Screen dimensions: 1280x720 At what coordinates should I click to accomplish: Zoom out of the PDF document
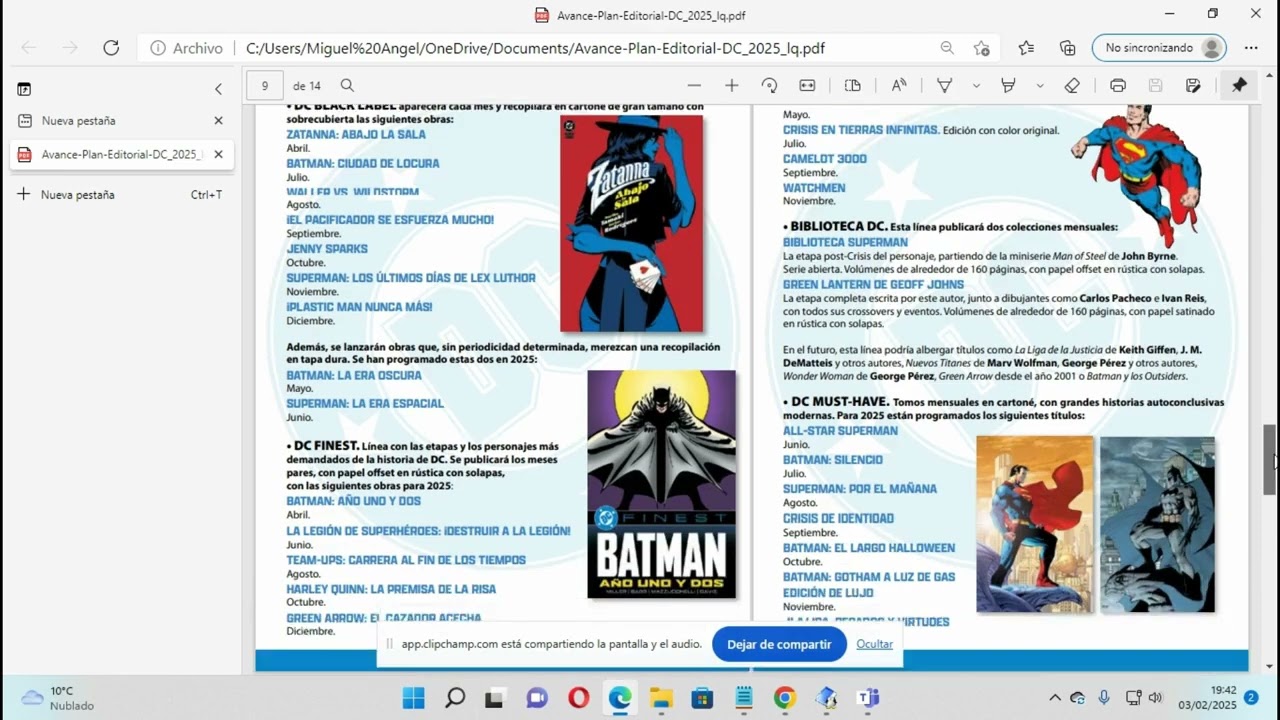tap(694, 86)
